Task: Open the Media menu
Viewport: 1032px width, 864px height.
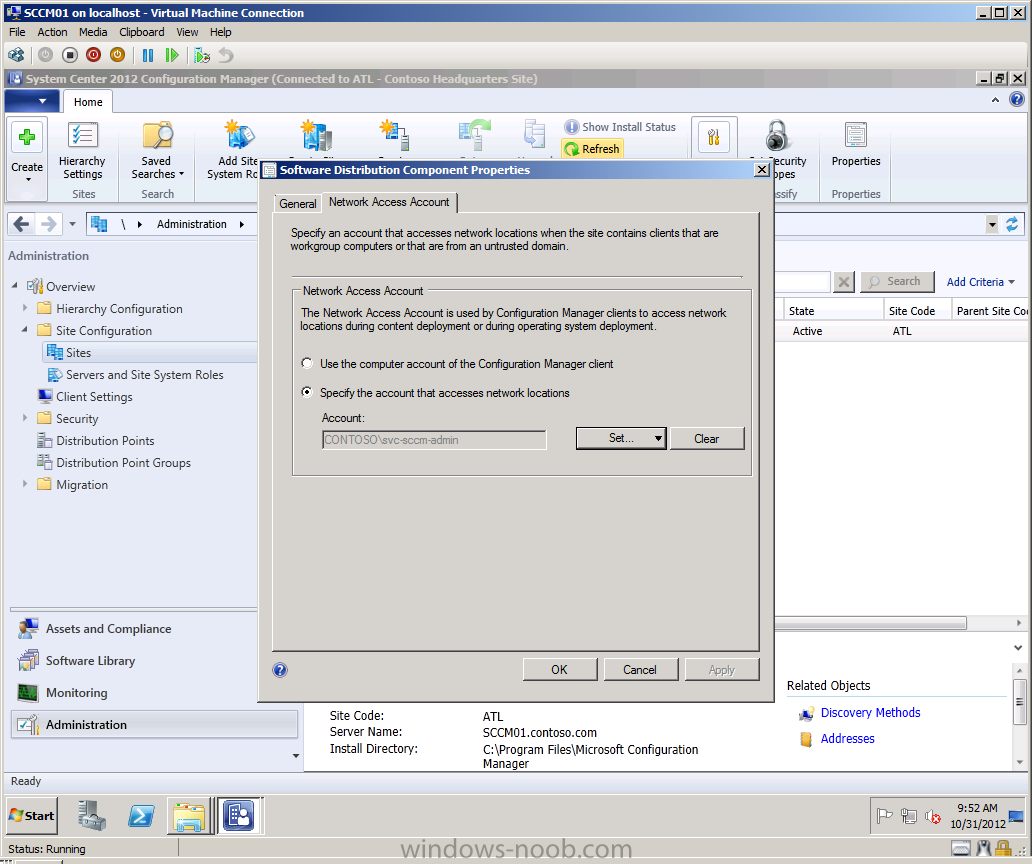Action: click(x=93, y=32)
